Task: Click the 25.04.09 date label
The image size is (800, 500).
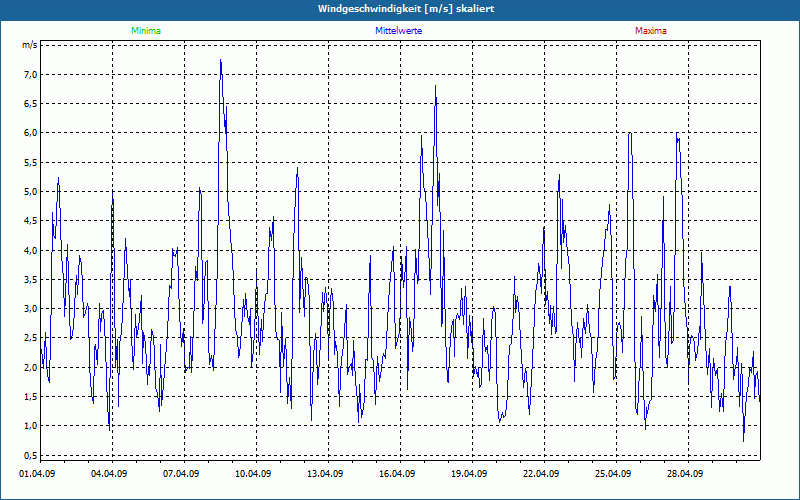Action: pyautogui.click(x=613, y=473)
